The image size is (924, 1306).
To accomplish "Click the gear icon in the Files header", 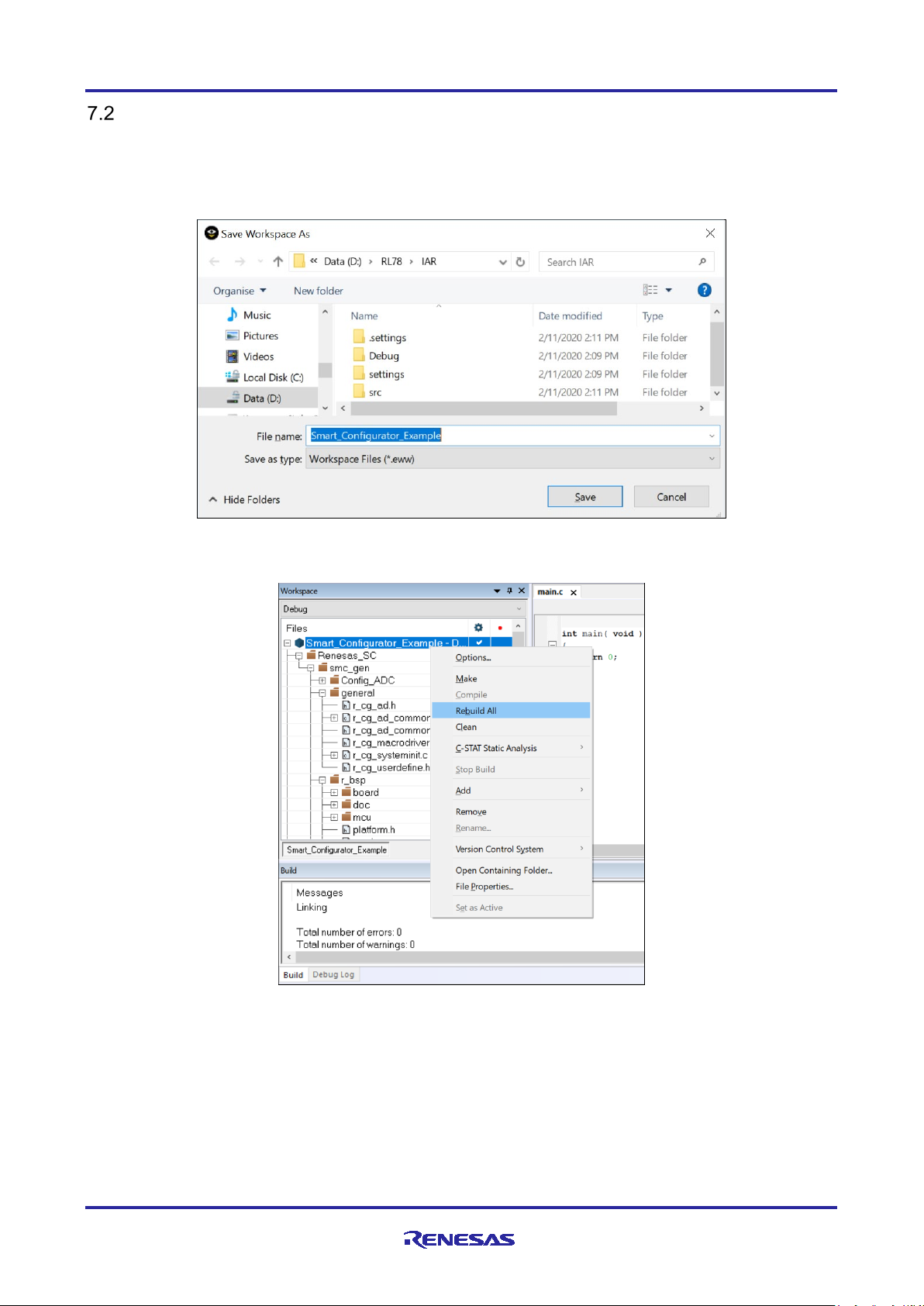I will pos(478,628).
